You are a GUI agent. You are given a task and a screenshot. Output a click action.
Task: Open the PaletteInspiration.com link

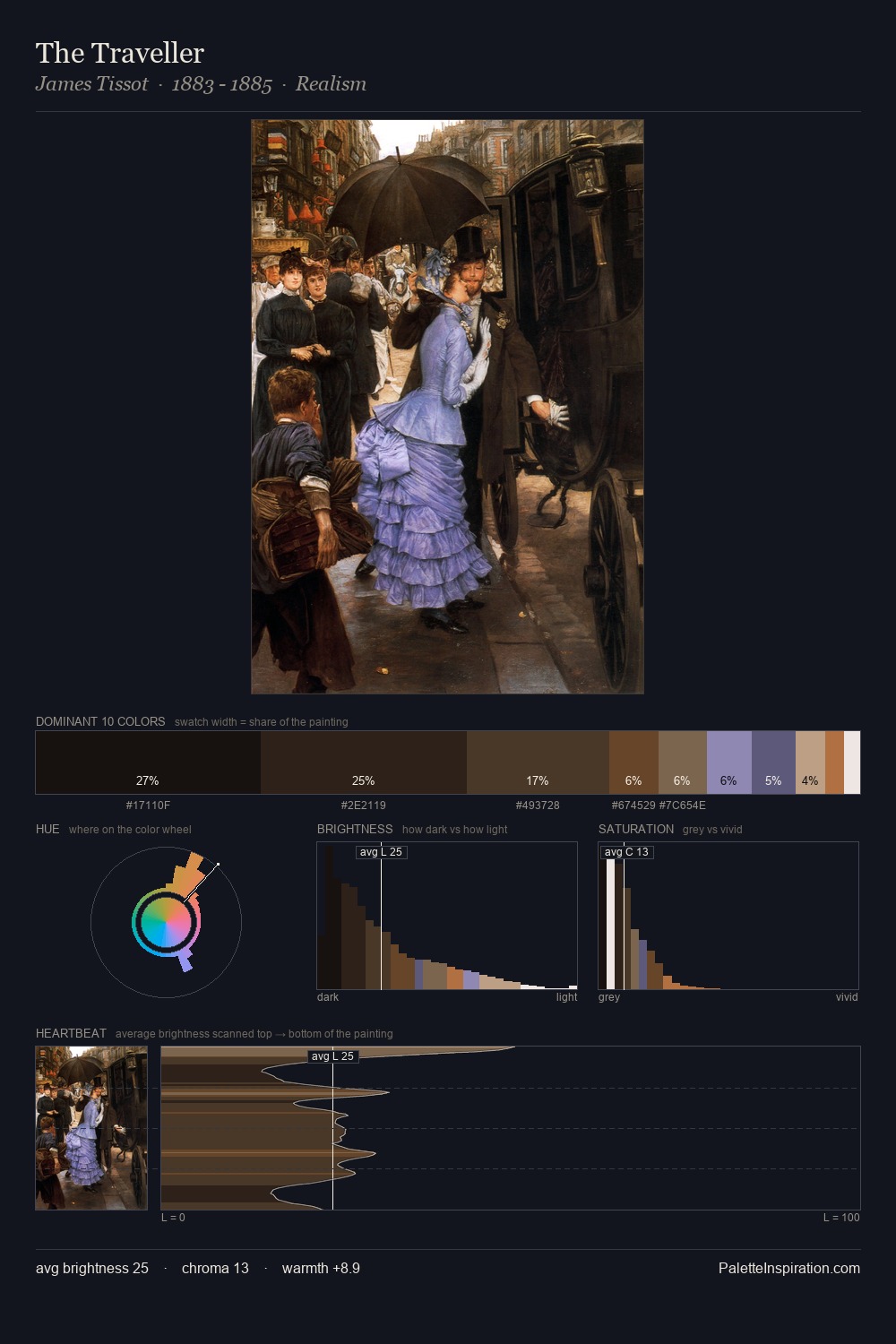coord(789,1268)
